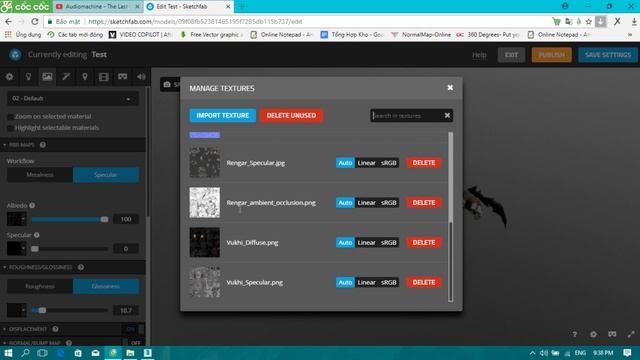Adjust the Glossiness slider

click(70, 310)
